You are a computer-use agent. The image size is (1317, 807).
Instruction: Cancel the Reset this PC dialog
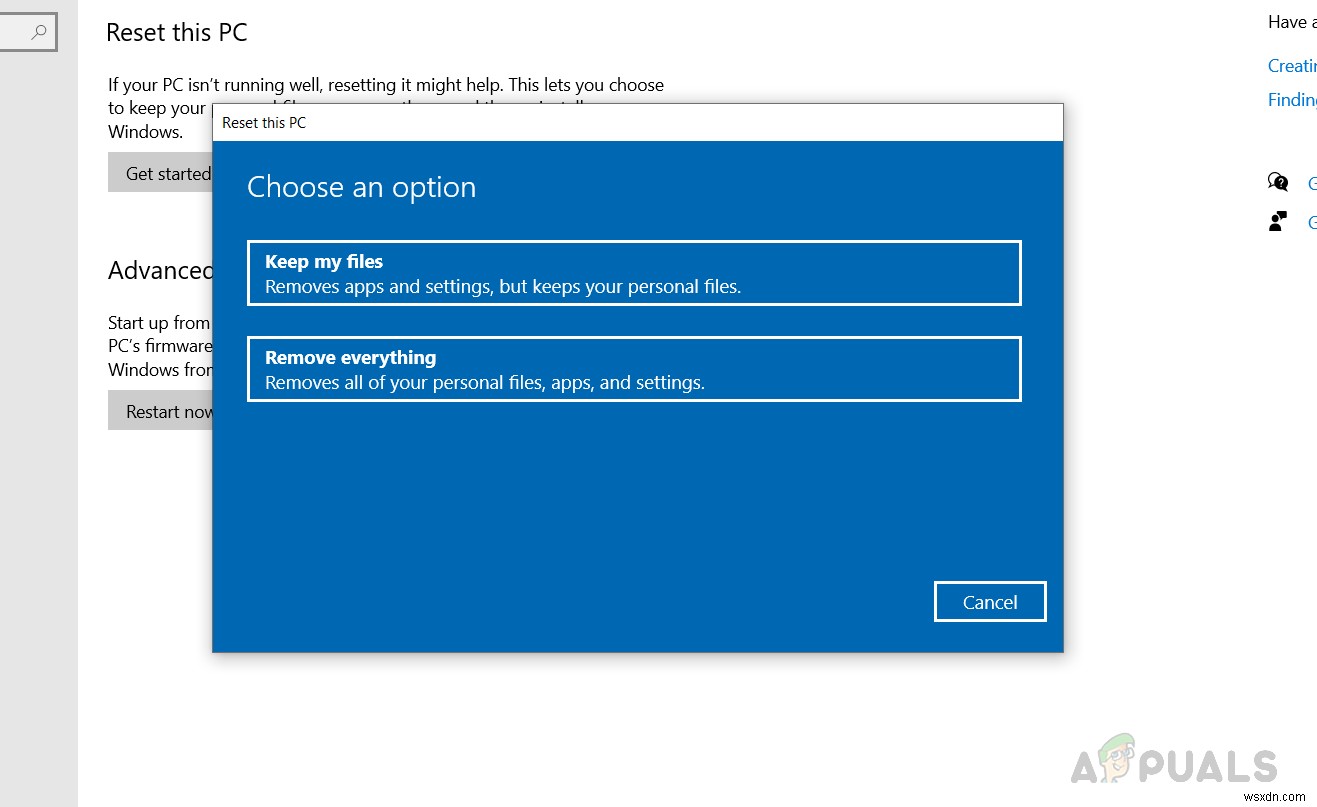tap(989, 601)
